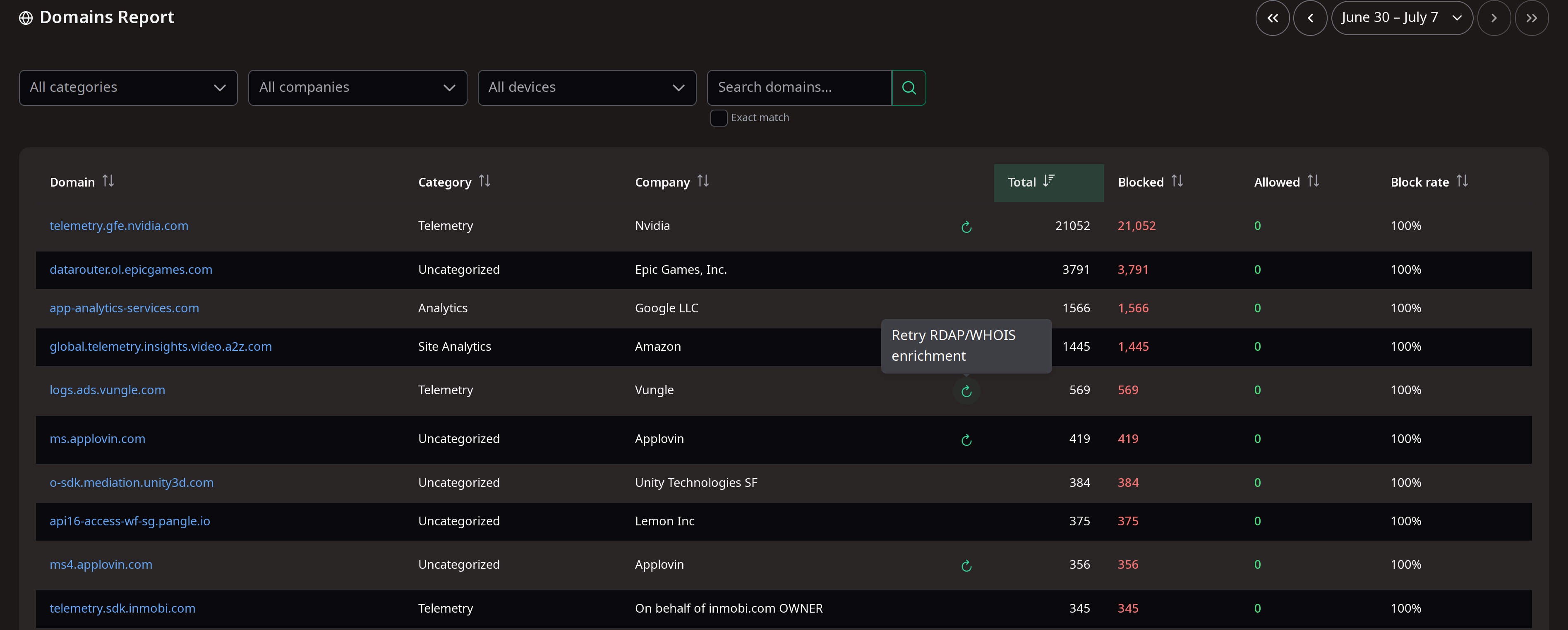Open the All companies dropdown
The image size is (1568, 630).
click(x=358, y=88)
